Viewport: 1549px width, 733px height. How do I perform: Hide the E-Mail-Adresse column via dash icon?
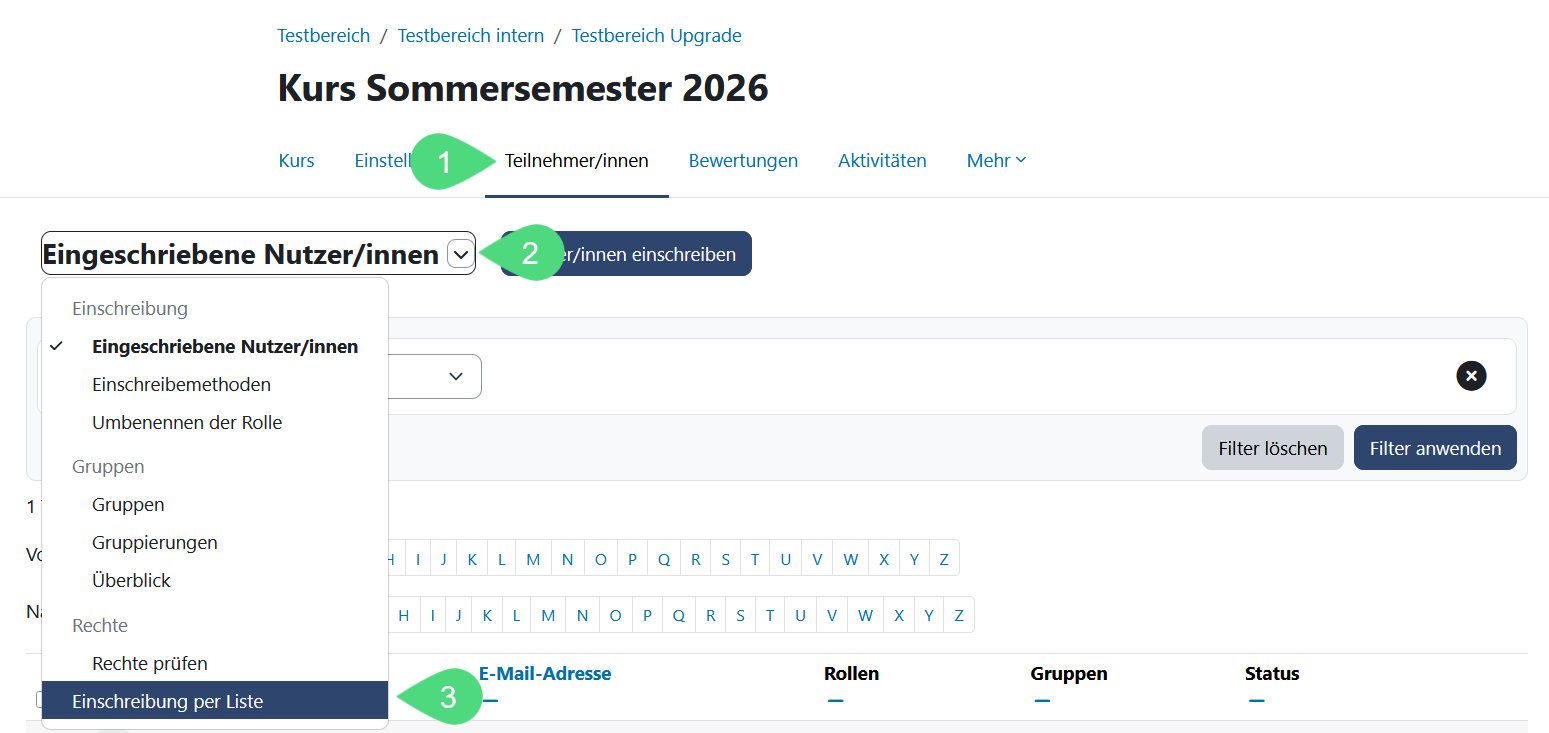(x=489, y=701)
